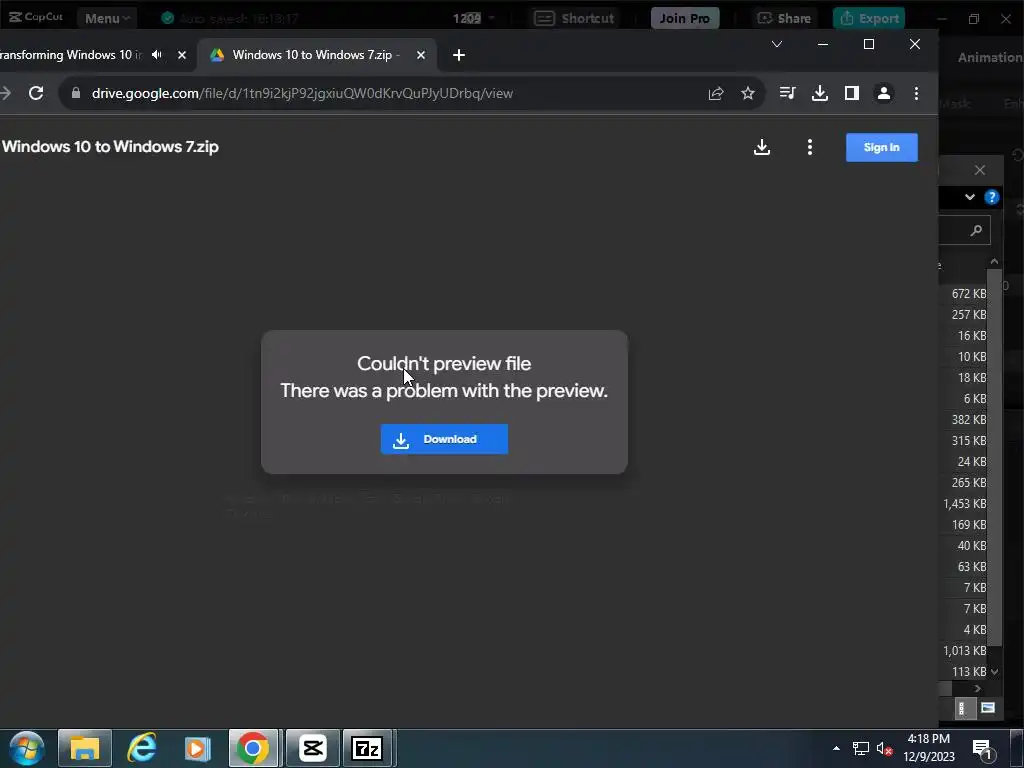Select the 672 KB file row
1024x768 pixels.
pyautogui.click(x=965, y=293)
